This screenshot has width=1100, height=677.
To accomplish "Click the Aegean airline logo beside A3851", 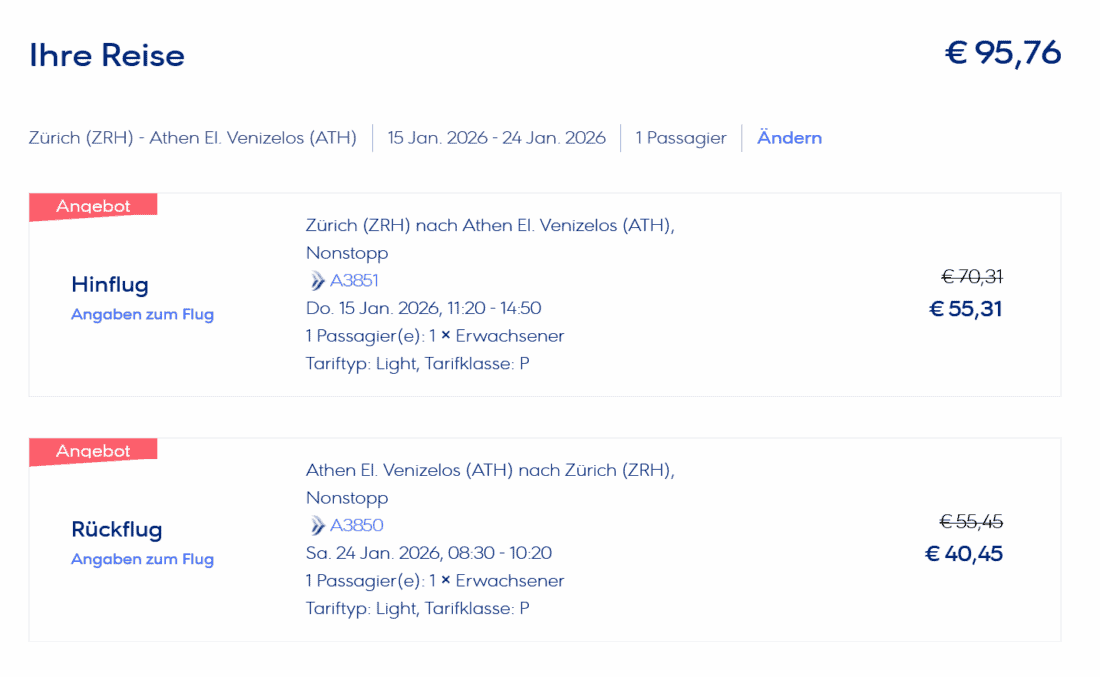I will pos(318,281).
